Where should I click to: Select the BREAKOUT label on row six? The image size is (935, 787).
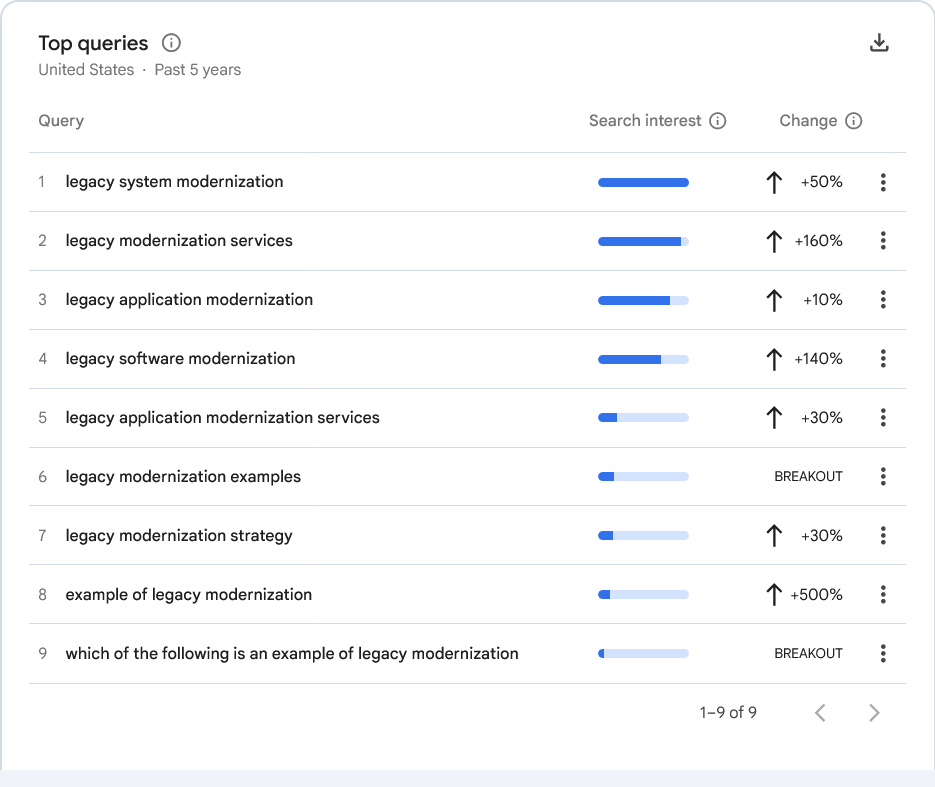coord(808,477)
